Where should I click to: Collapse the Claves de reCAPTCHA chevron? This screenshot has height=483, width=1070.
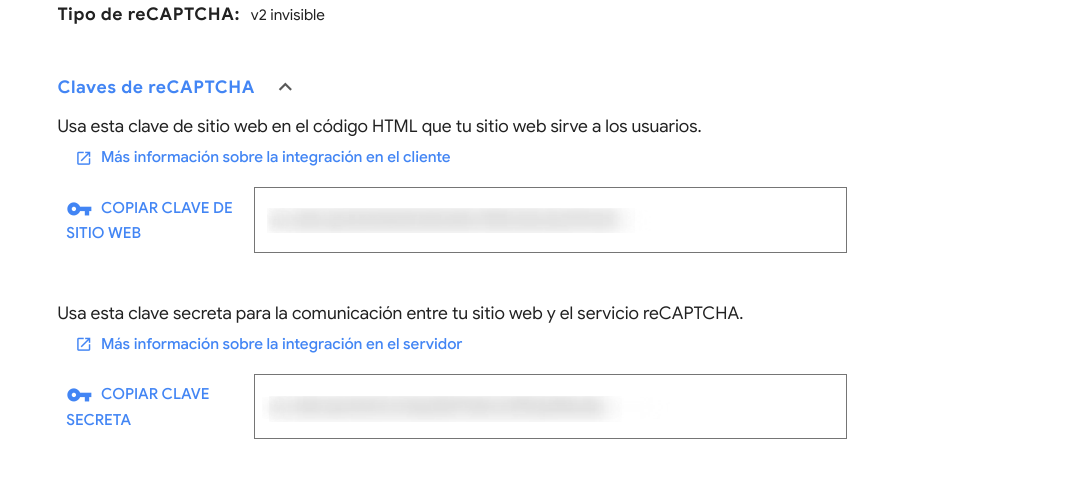pyautogui.click(x=285, y=88)
